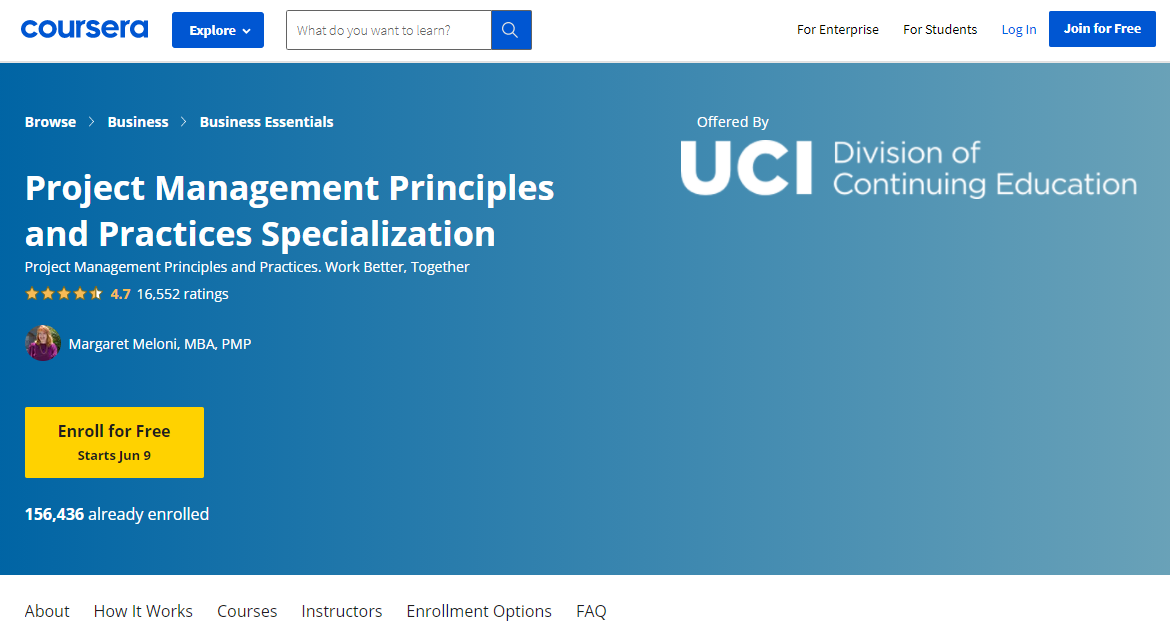Click the Log In link
Image resolution: width=1170 pixels, height=632 pixels.
pyautogui.click(x=1018, y=30)
